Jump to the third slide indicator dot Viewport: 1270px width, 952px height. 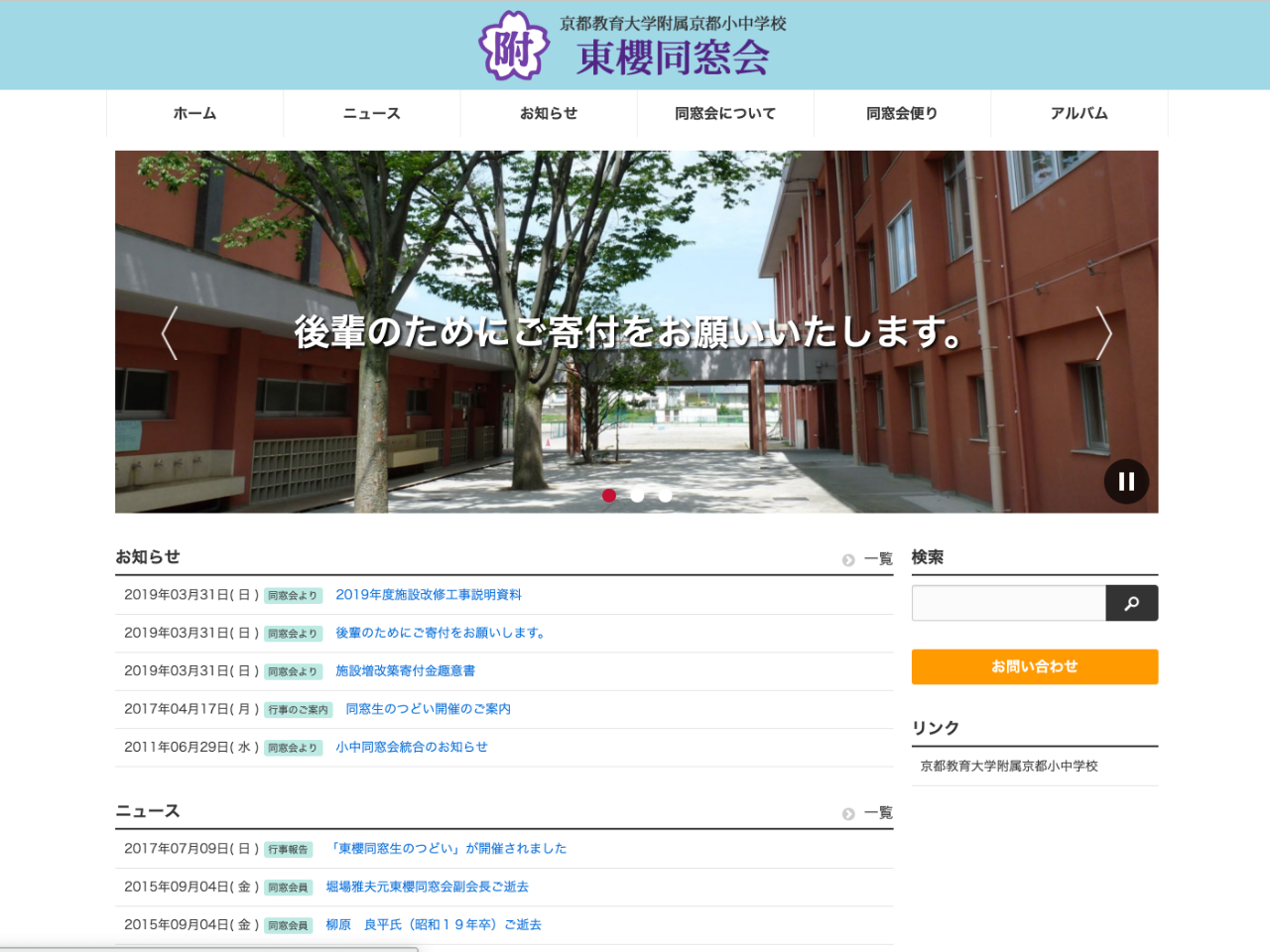(x=665, y=496)
